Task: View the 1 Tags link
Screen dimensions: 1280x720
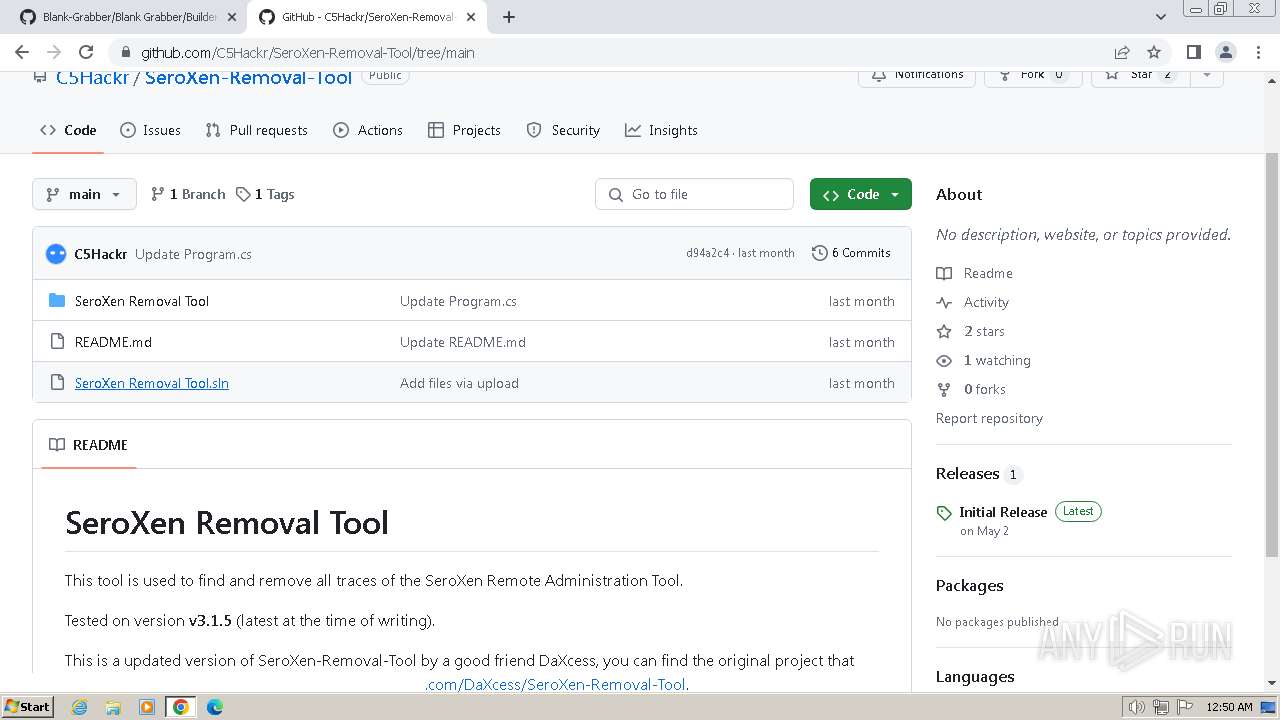Action: click(x=265, y=194)
